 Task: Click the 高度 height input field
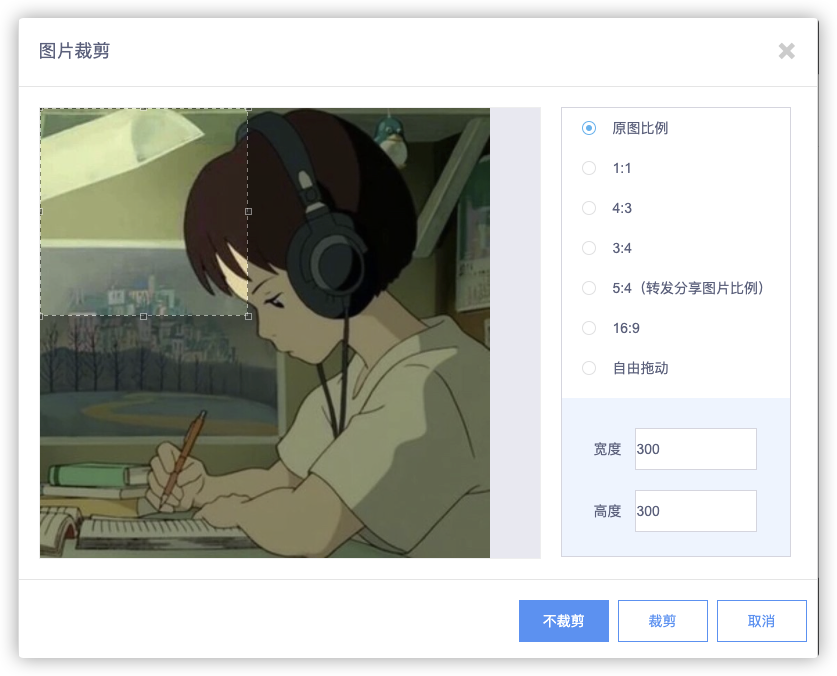pyautogui.click(x=696, y=511)
